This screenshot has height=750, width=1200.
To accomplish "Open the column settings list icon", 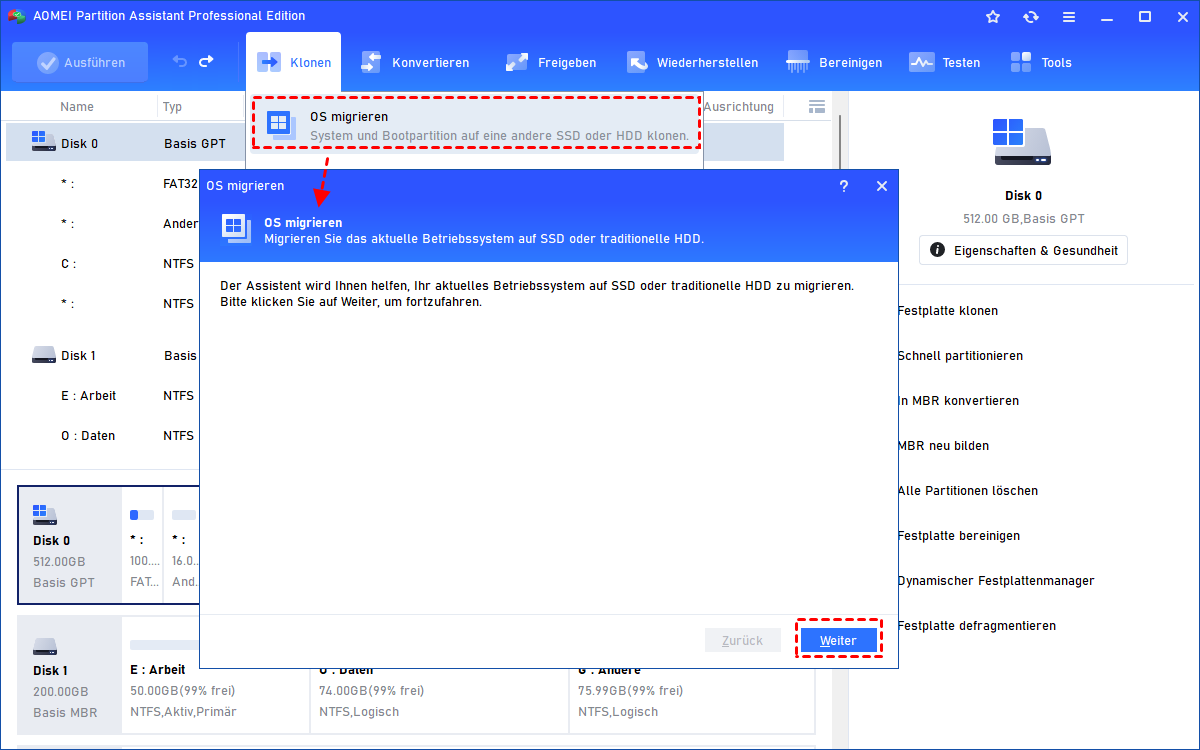I will click(x=817, y=106).
